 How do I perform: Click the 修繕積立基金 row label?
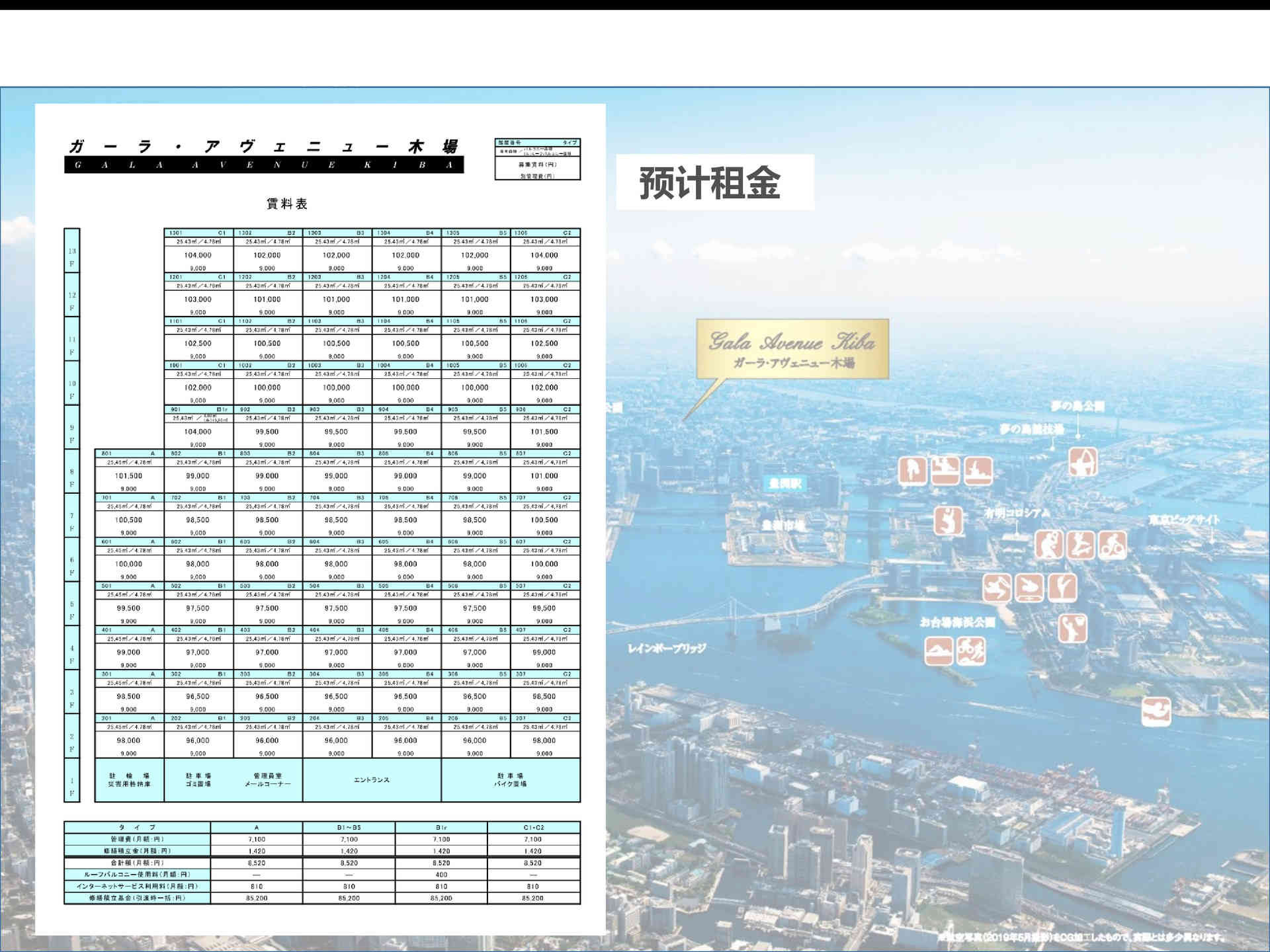(138, 898)
